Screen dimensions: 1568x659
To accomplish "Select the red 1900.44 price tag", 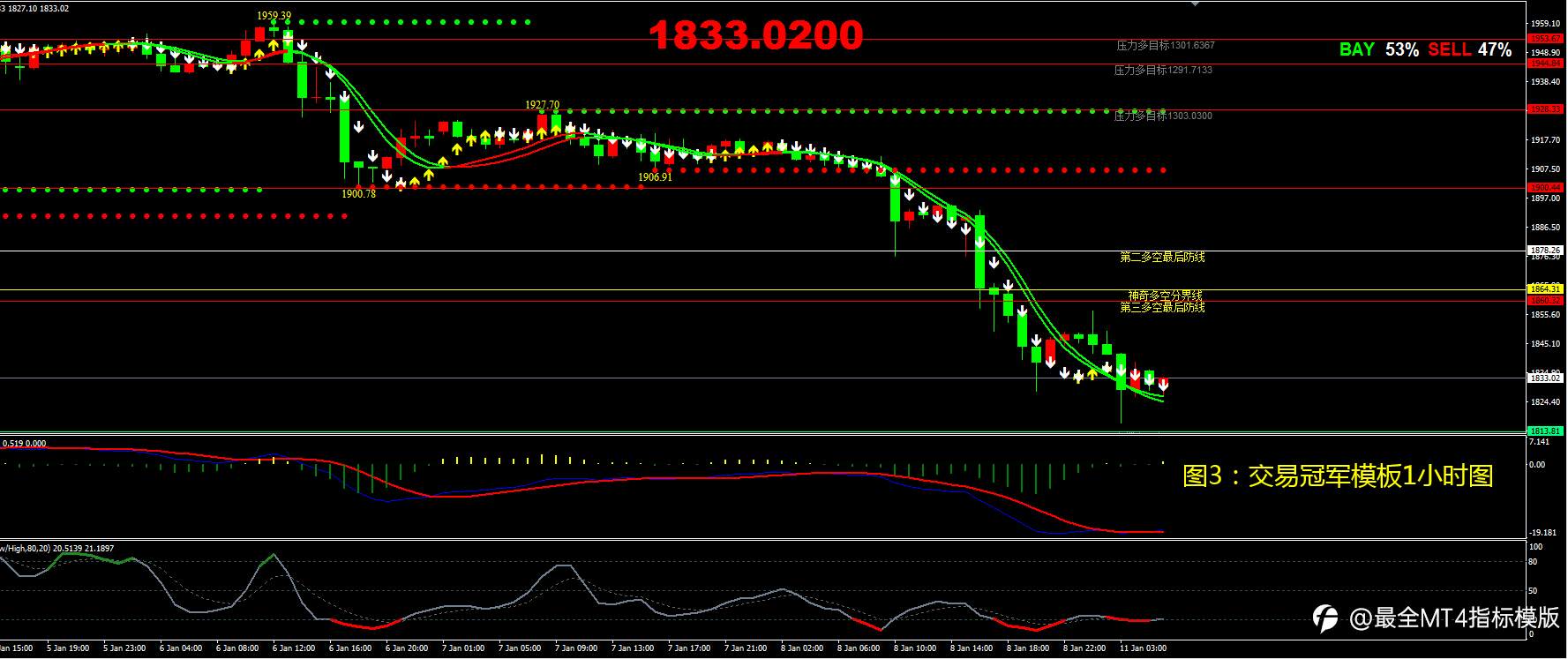I will coord(1545,187).
